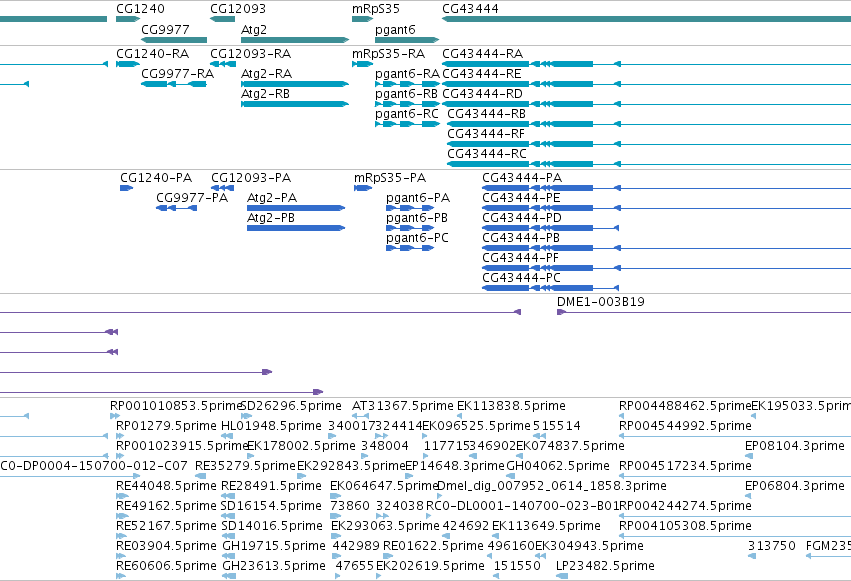This screenshot has height=581, width=851.
Task: Select EST RE35279.5prime
Action: 200,476
